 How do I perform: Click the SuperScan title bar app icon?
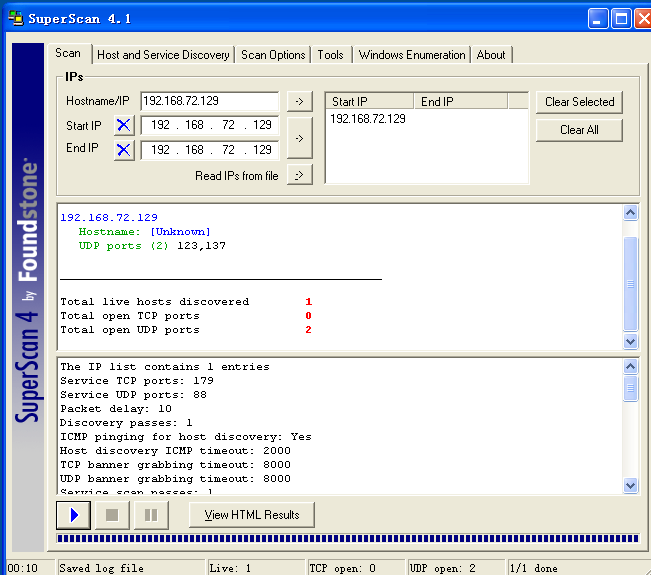click(16, 18)
